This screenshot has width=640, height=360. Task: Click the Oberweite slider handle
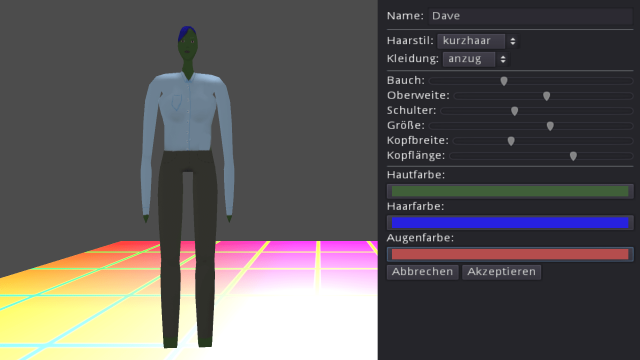(547, 96)
